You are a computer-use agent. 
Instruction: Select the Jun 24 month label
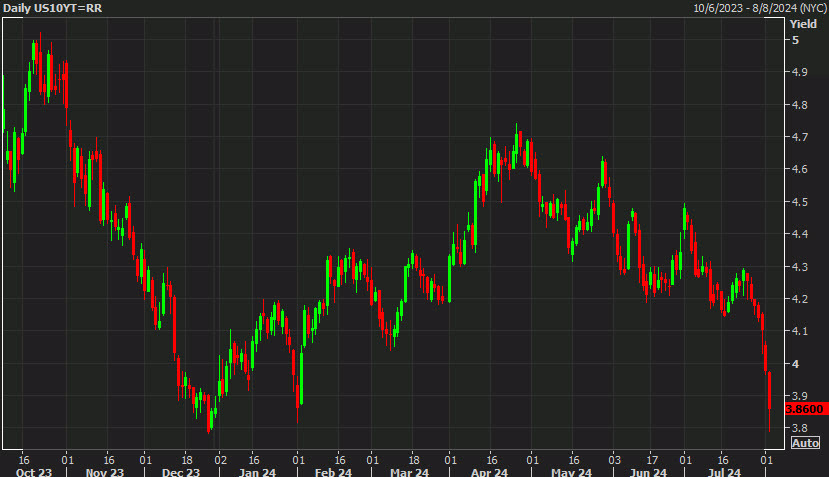point(648,472)
